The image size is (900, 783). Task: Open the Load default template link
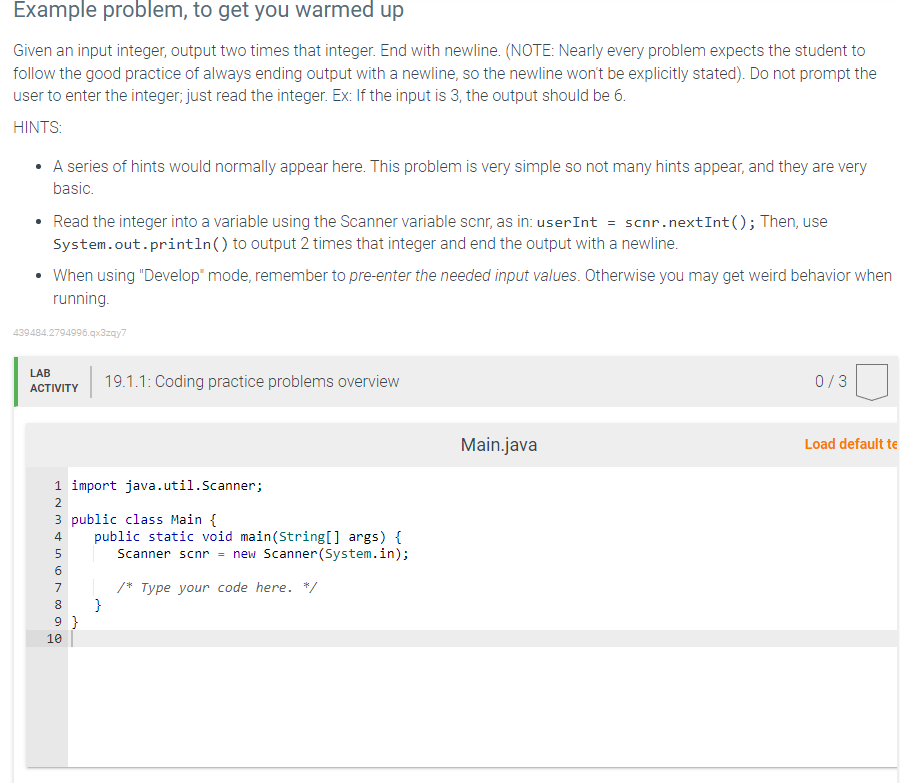tap(851, 444)
